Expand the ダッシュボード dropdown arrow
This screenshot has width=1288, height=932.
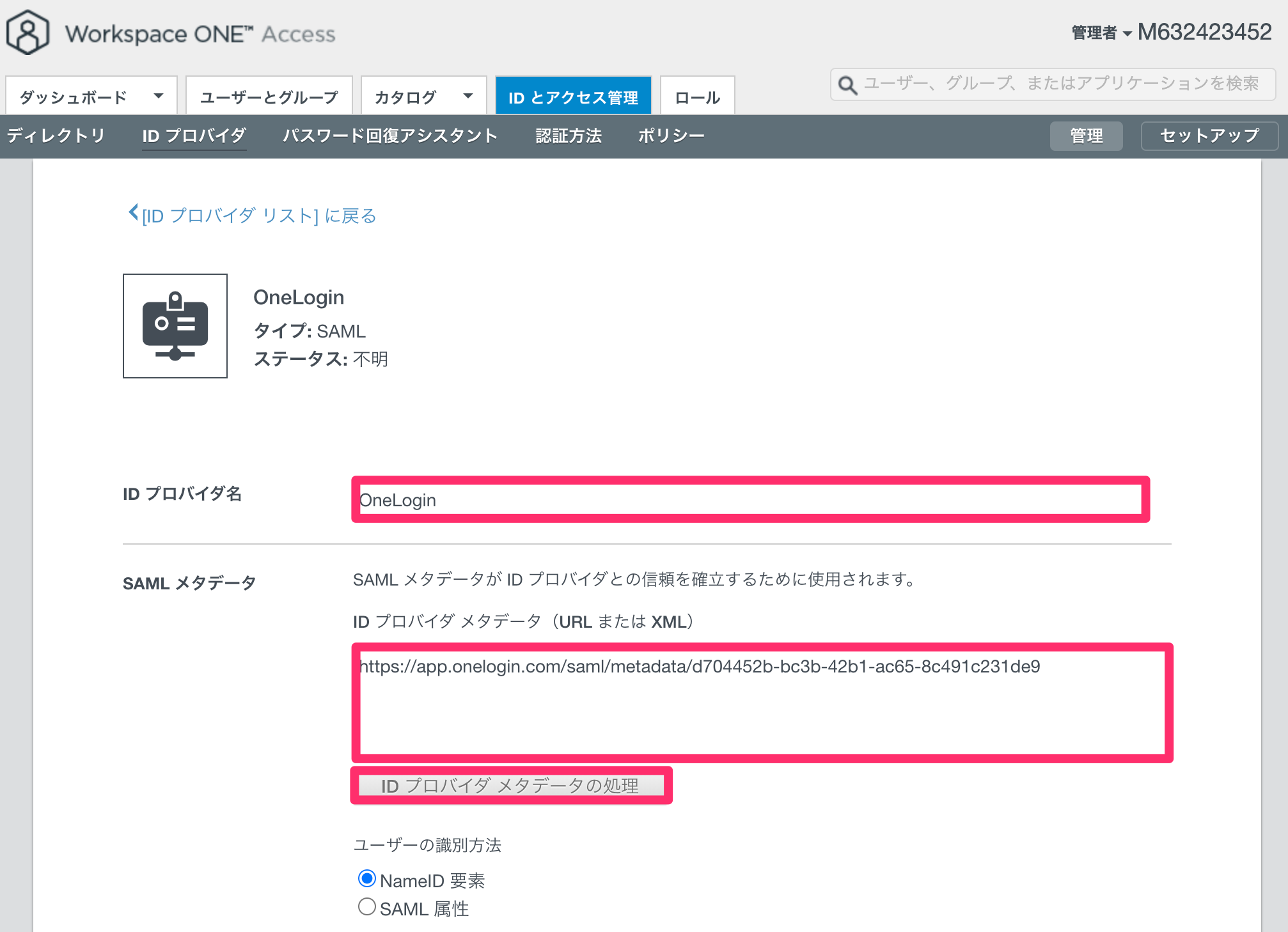click(x=159, y=97)
